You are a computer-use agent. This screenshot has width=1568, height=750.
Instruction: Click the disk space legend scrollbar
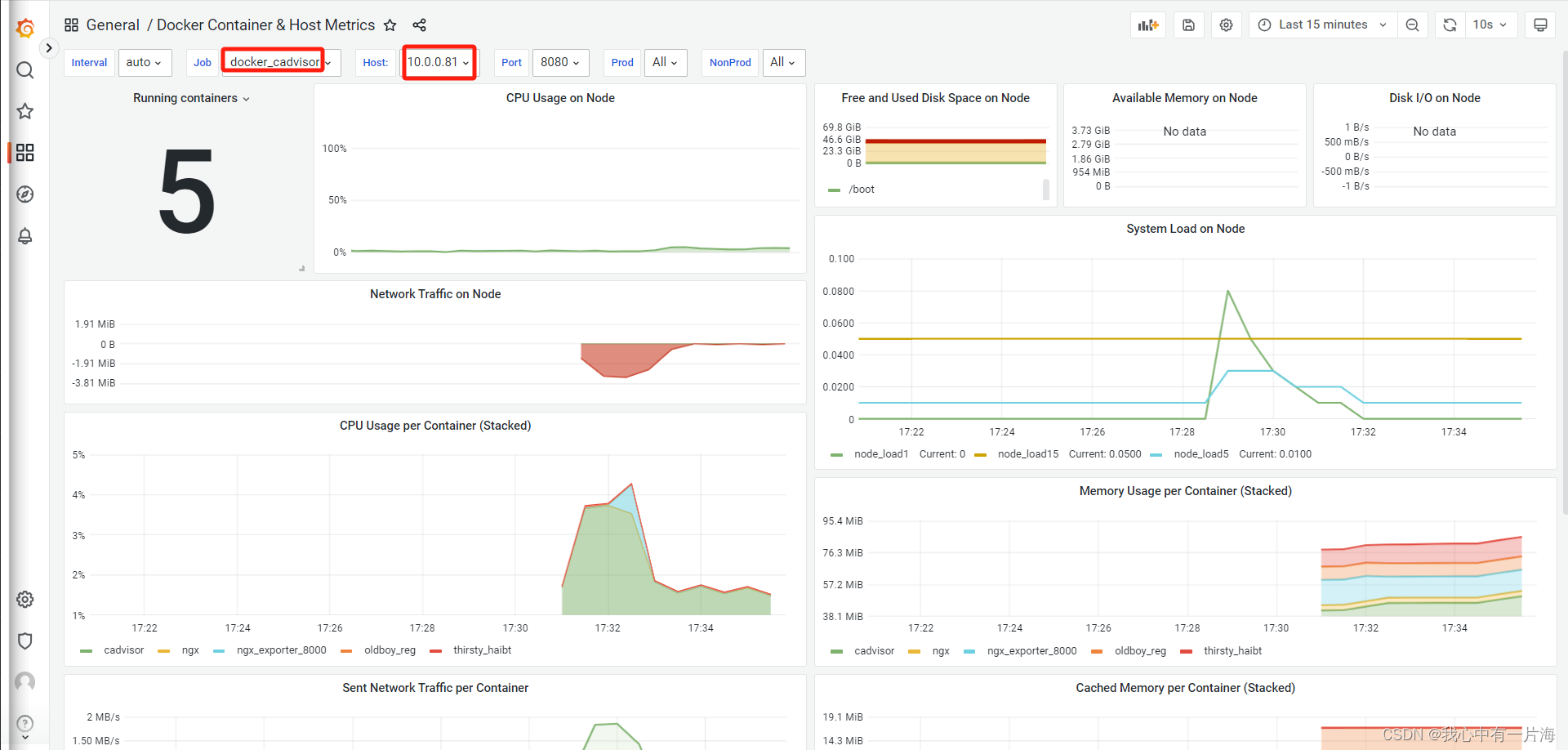tap(1046, 190)
